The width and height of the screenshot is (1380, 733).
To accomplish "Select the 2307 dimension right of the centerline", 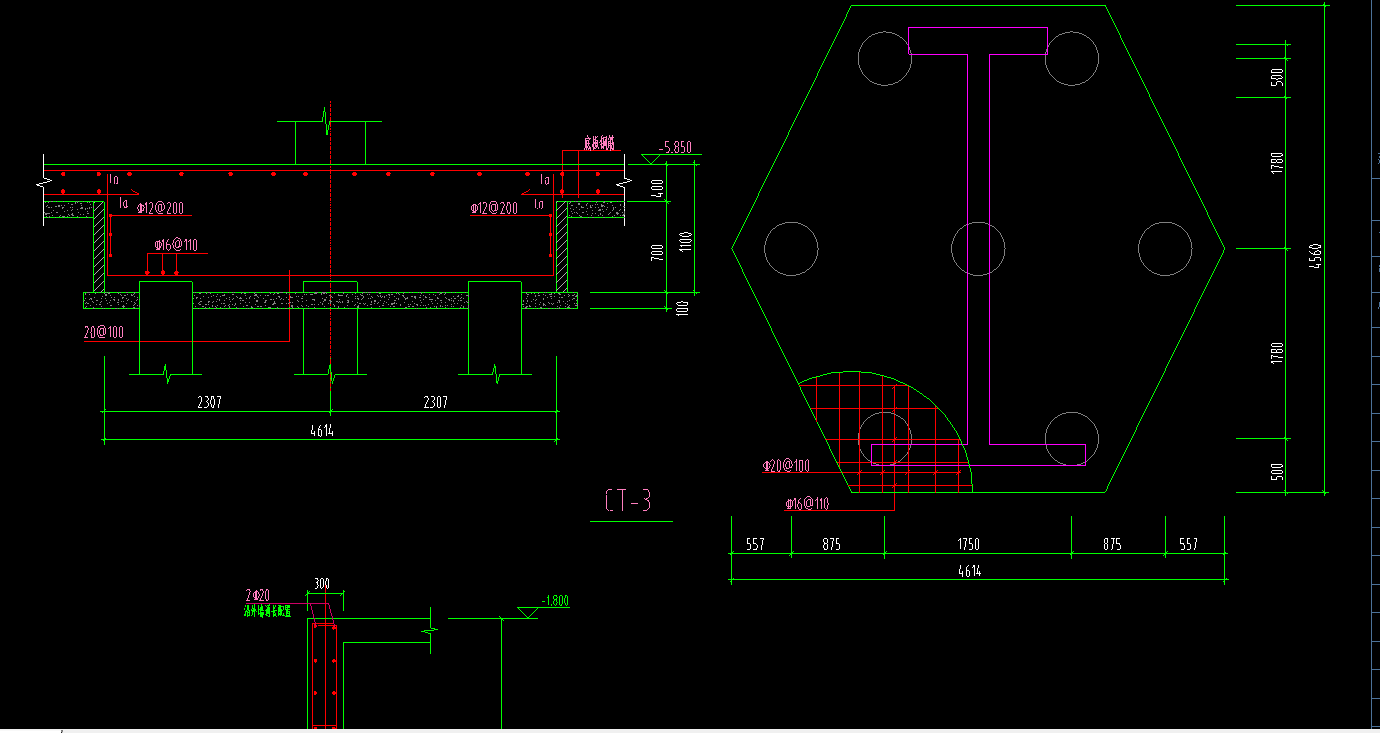I will click(435, 402).
